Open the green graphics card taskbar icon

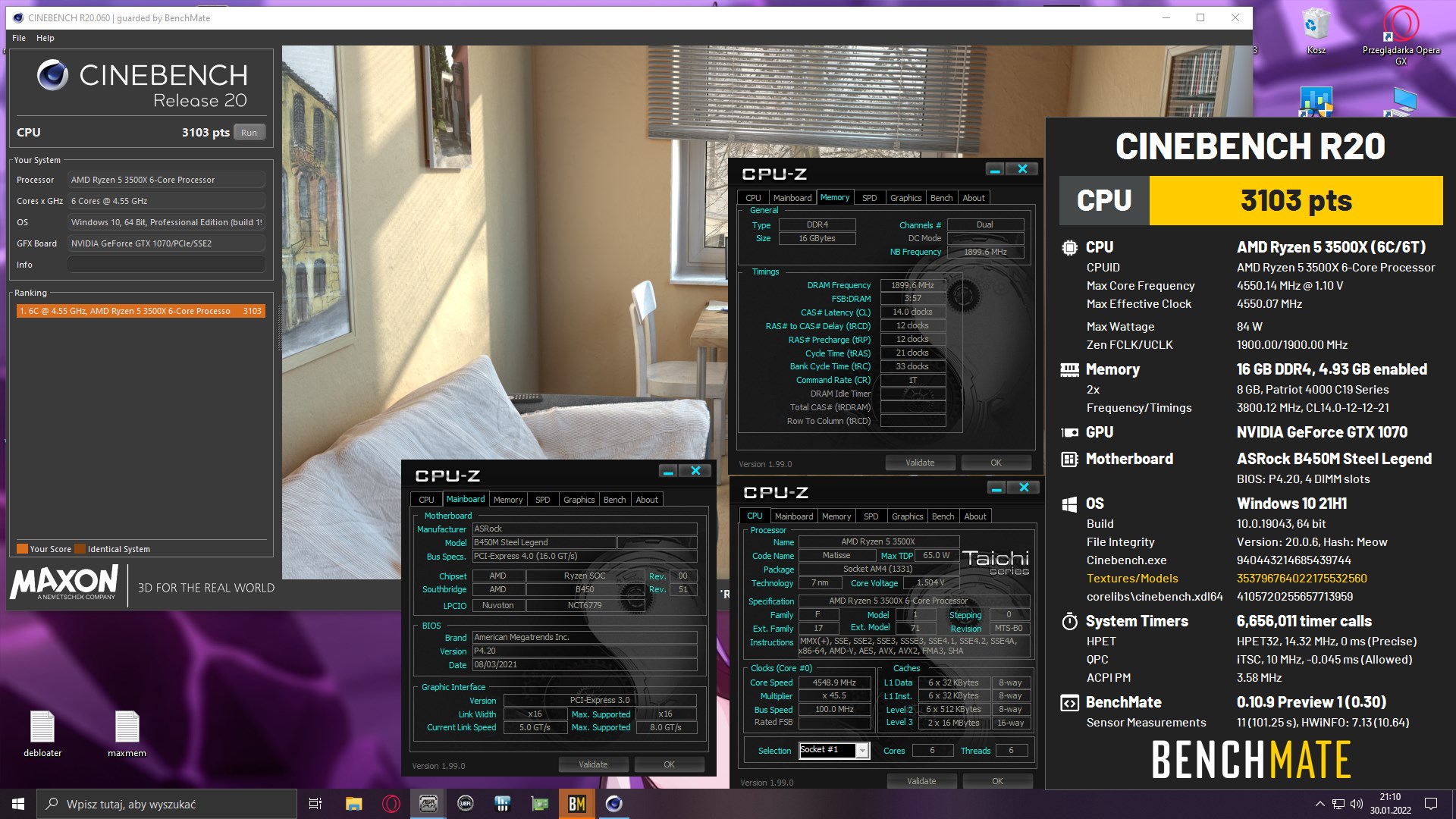click(x=540, y=804)
